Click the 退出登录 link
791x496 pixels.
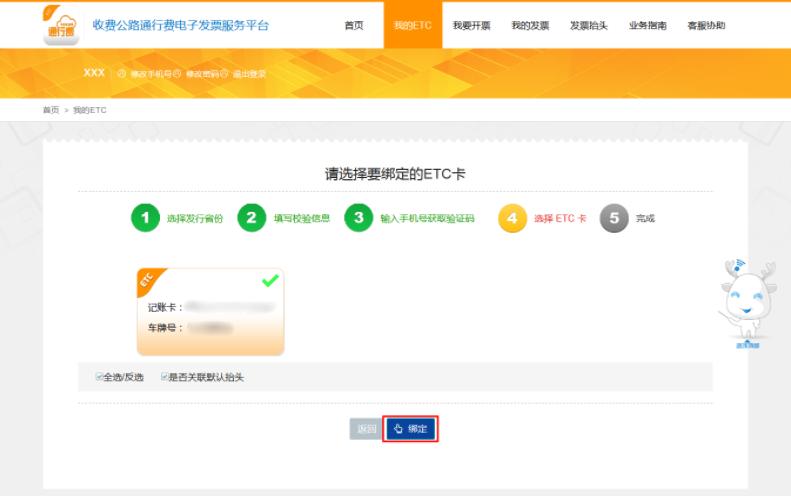click(249, 74)
